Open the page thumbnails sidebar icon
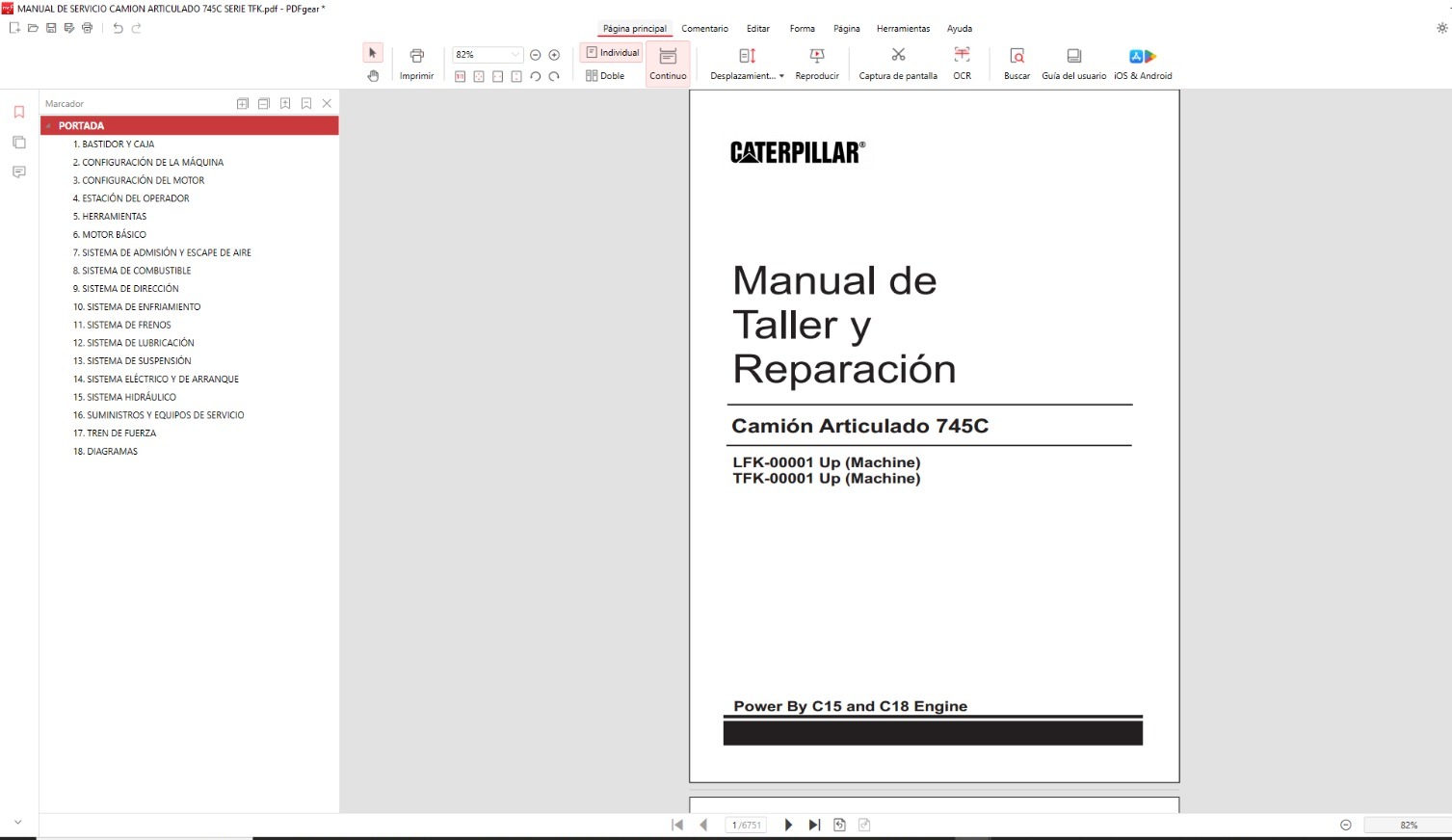Screen dimensions: 1452x840 coord(18,143)
